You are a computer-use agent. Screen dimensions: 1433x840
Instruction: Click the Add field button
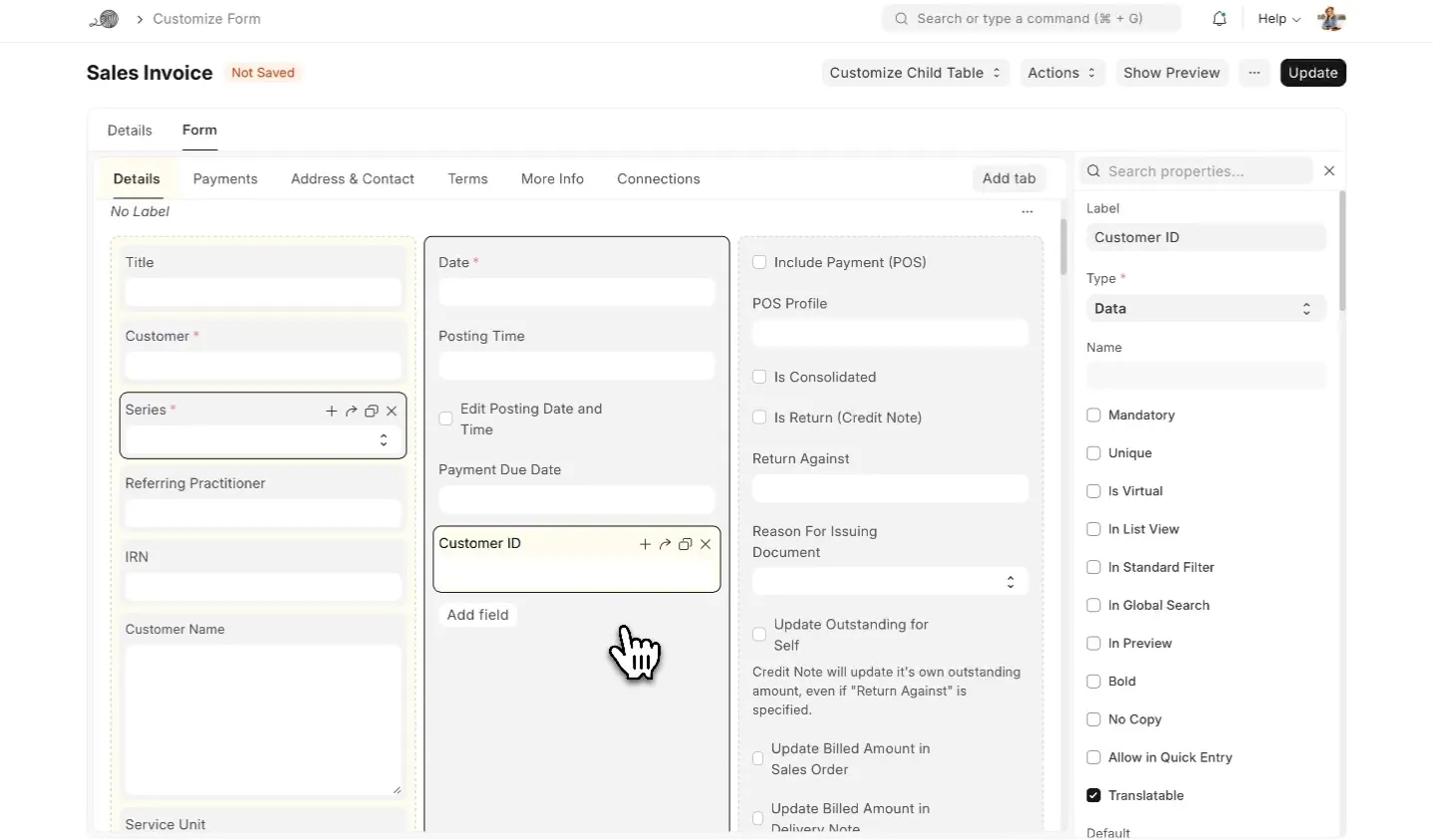coord(477,615)
